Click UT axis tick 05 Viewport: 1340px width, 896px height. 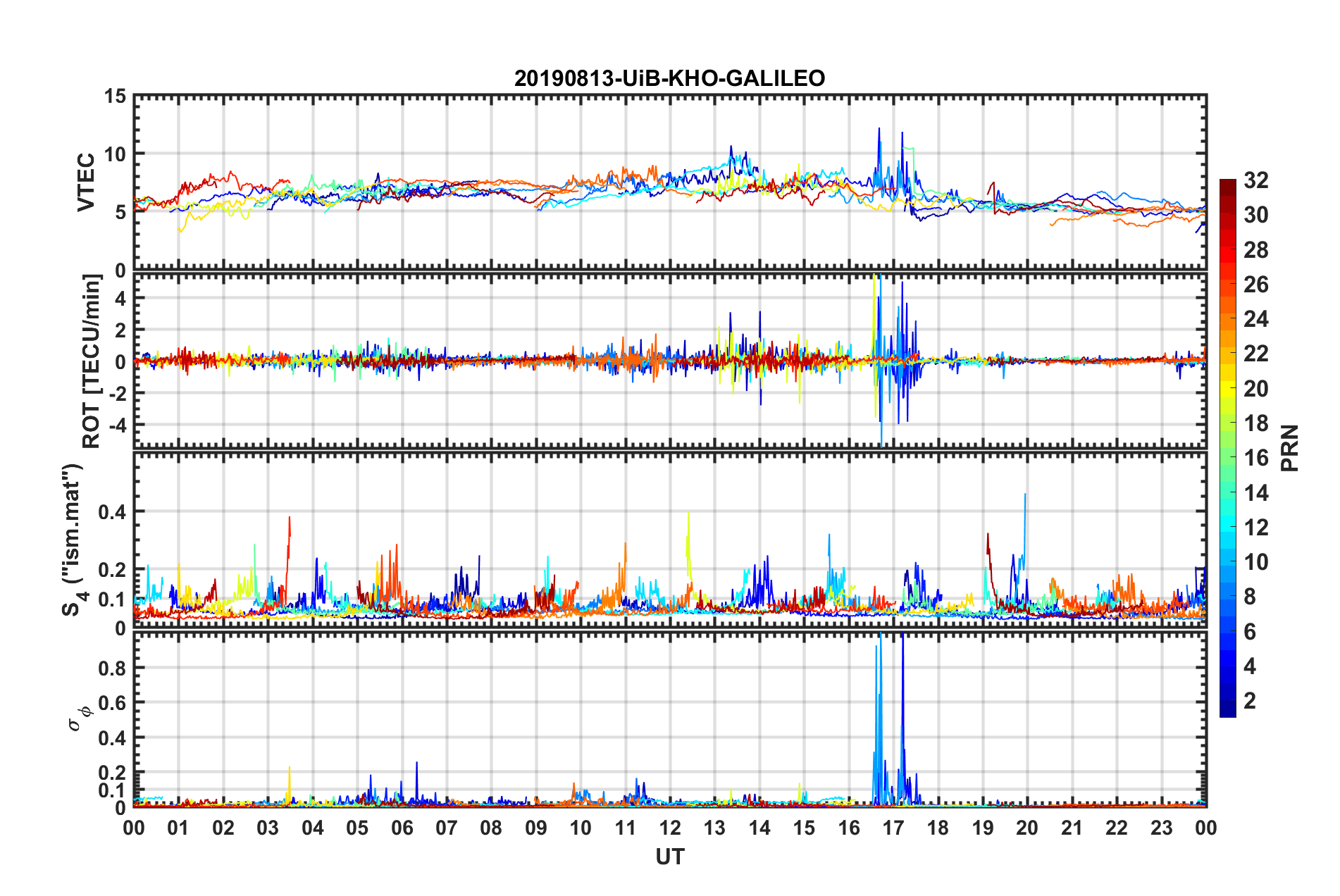[357, 828]
